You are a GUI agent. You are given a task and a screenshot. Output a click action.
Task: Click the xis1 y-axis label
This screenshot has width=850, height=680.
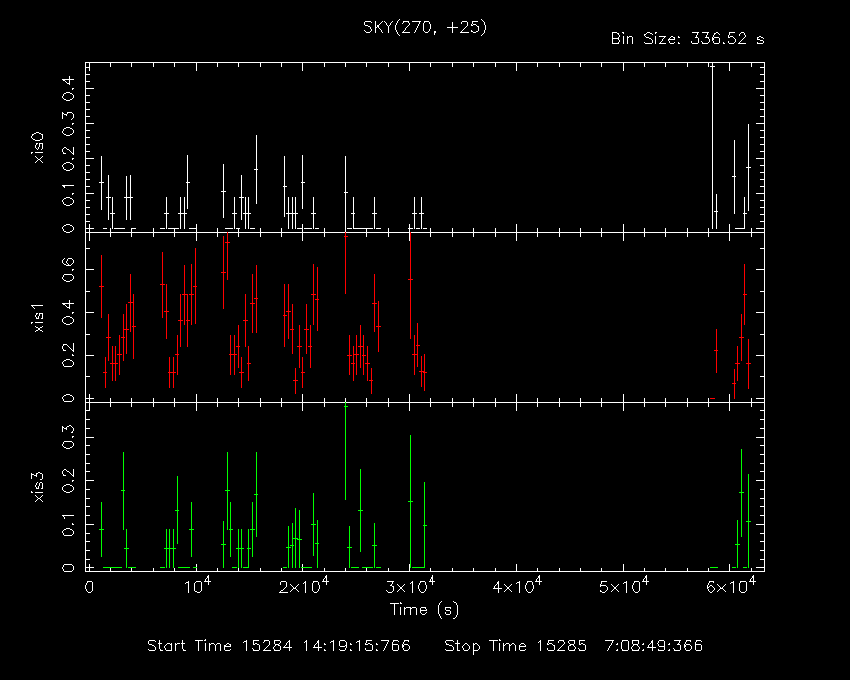click(x=38, y=317)
